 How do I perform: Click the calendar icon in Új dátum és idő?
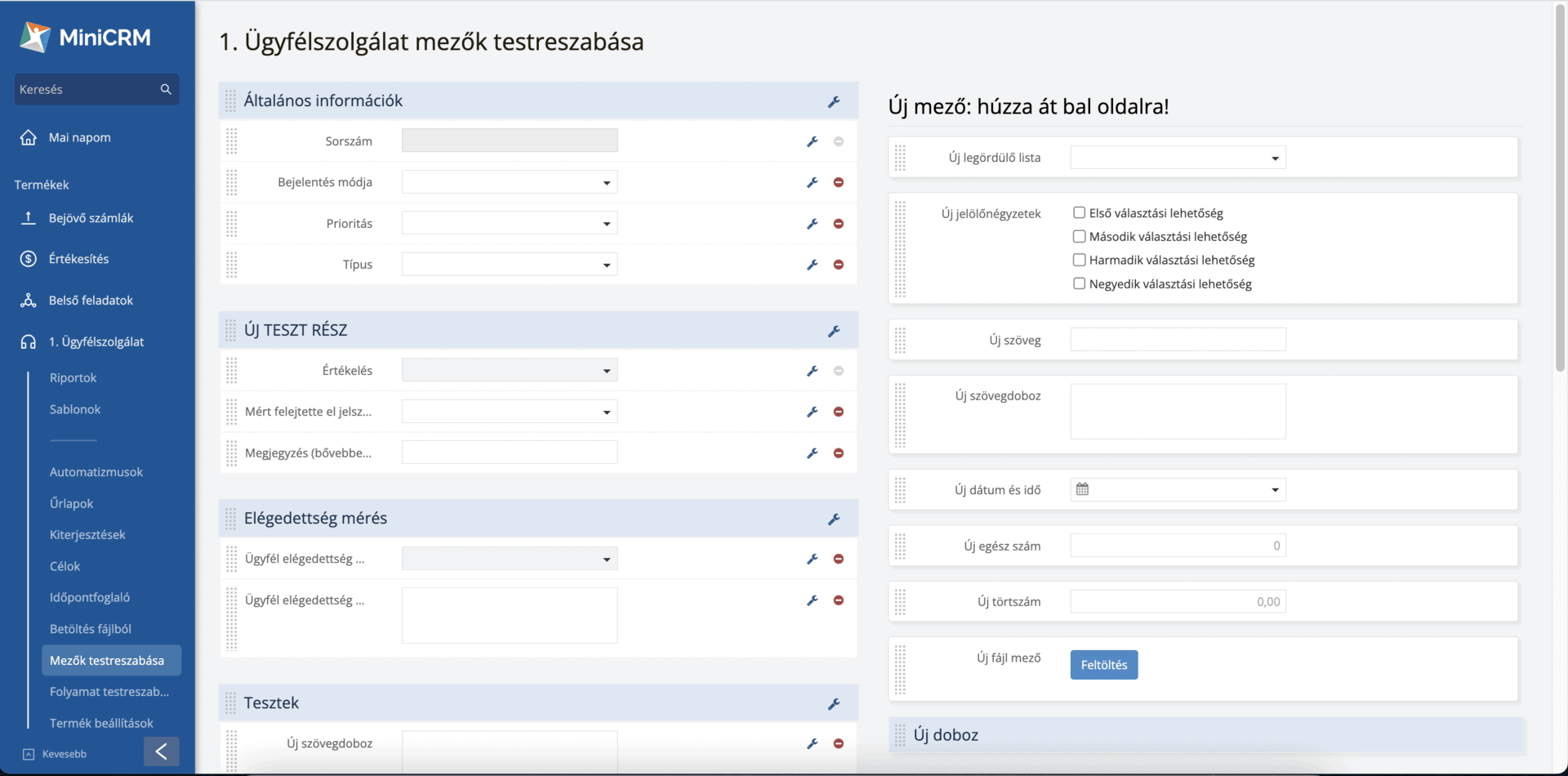1082,489
